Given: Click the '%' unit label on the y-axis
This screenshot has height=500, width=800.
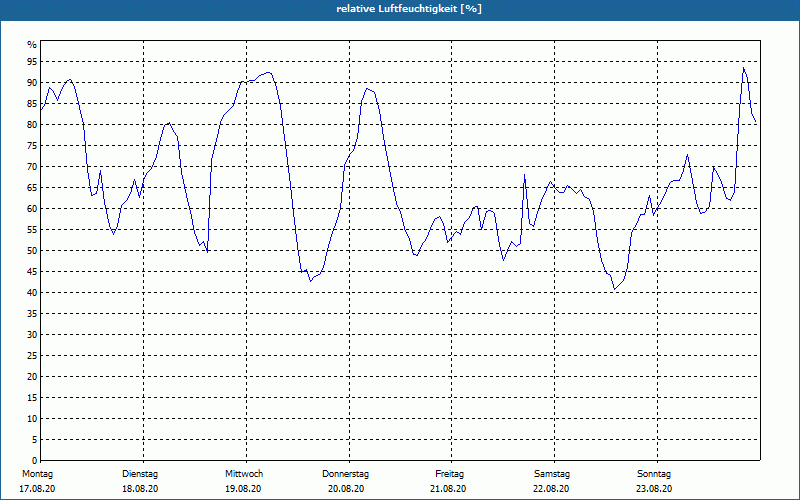Looking at the screenshot, I should point(32,45).
